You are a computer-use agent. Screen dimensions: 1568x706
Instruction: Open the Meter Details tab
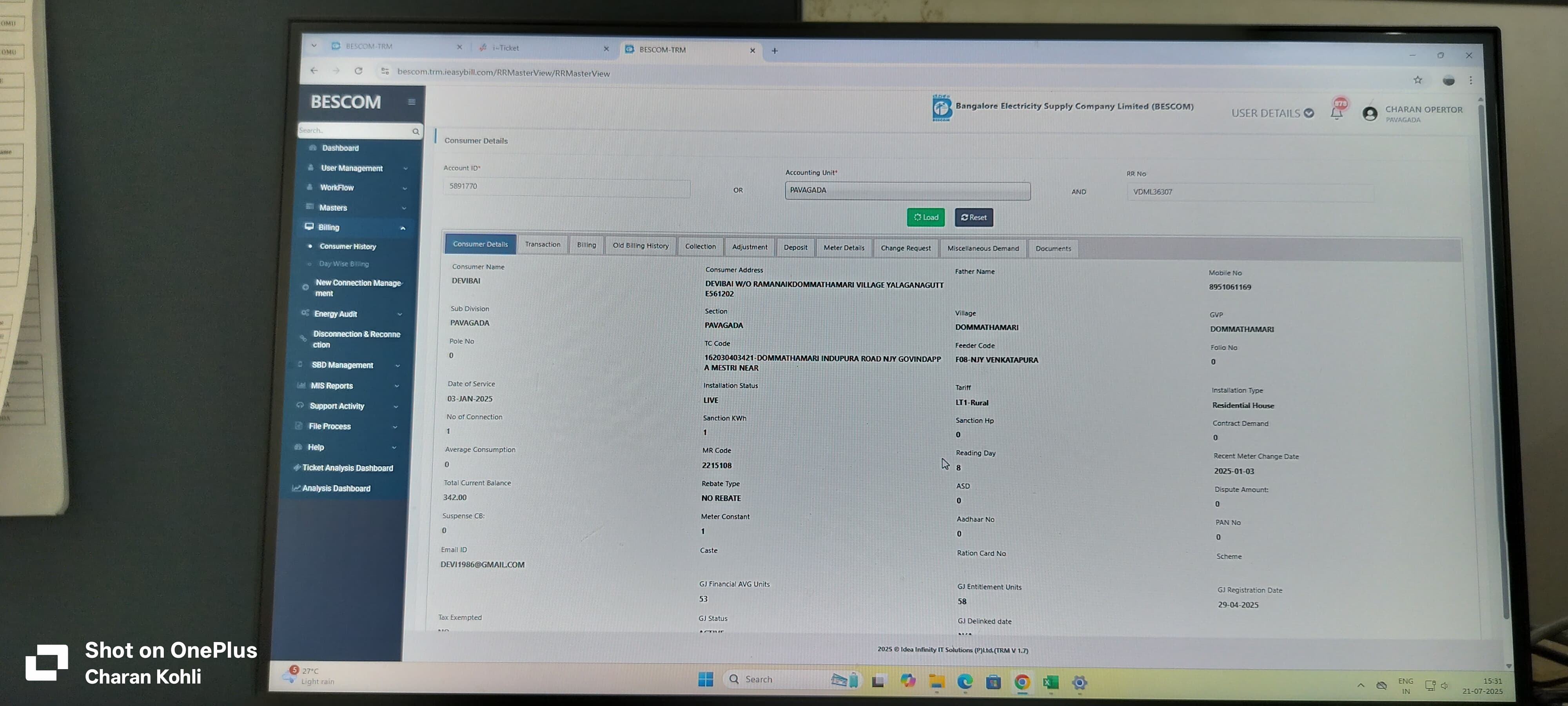click(844, 247)
